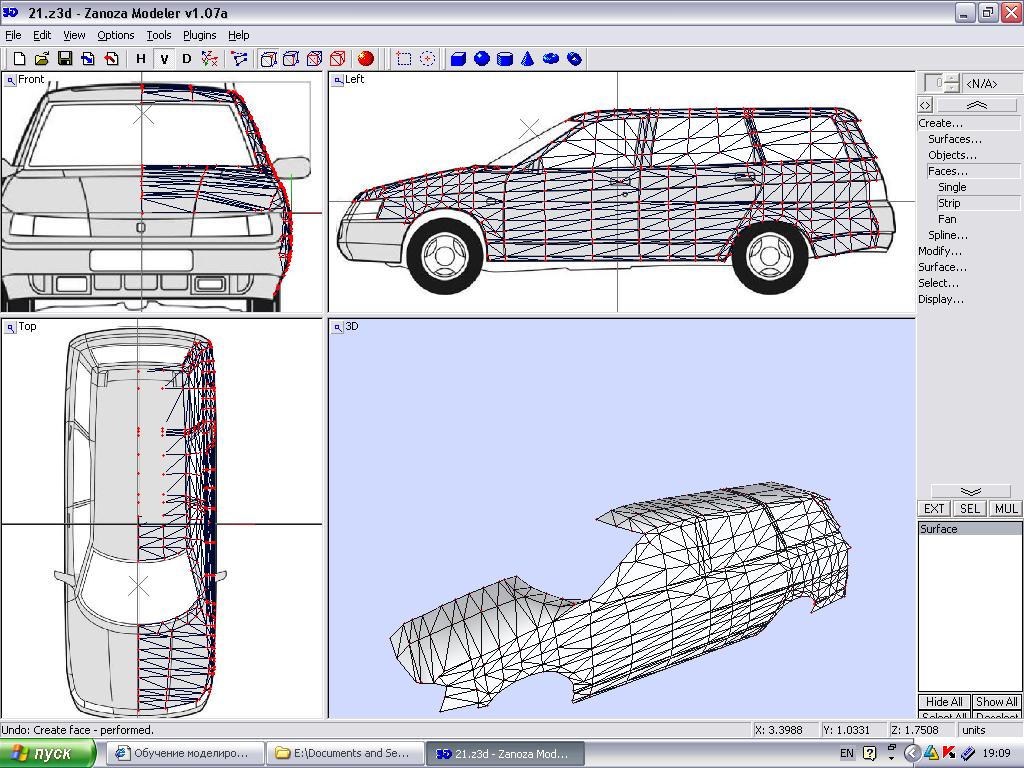
Task: Click the dashed square selection icon
Action: [404, 59]
